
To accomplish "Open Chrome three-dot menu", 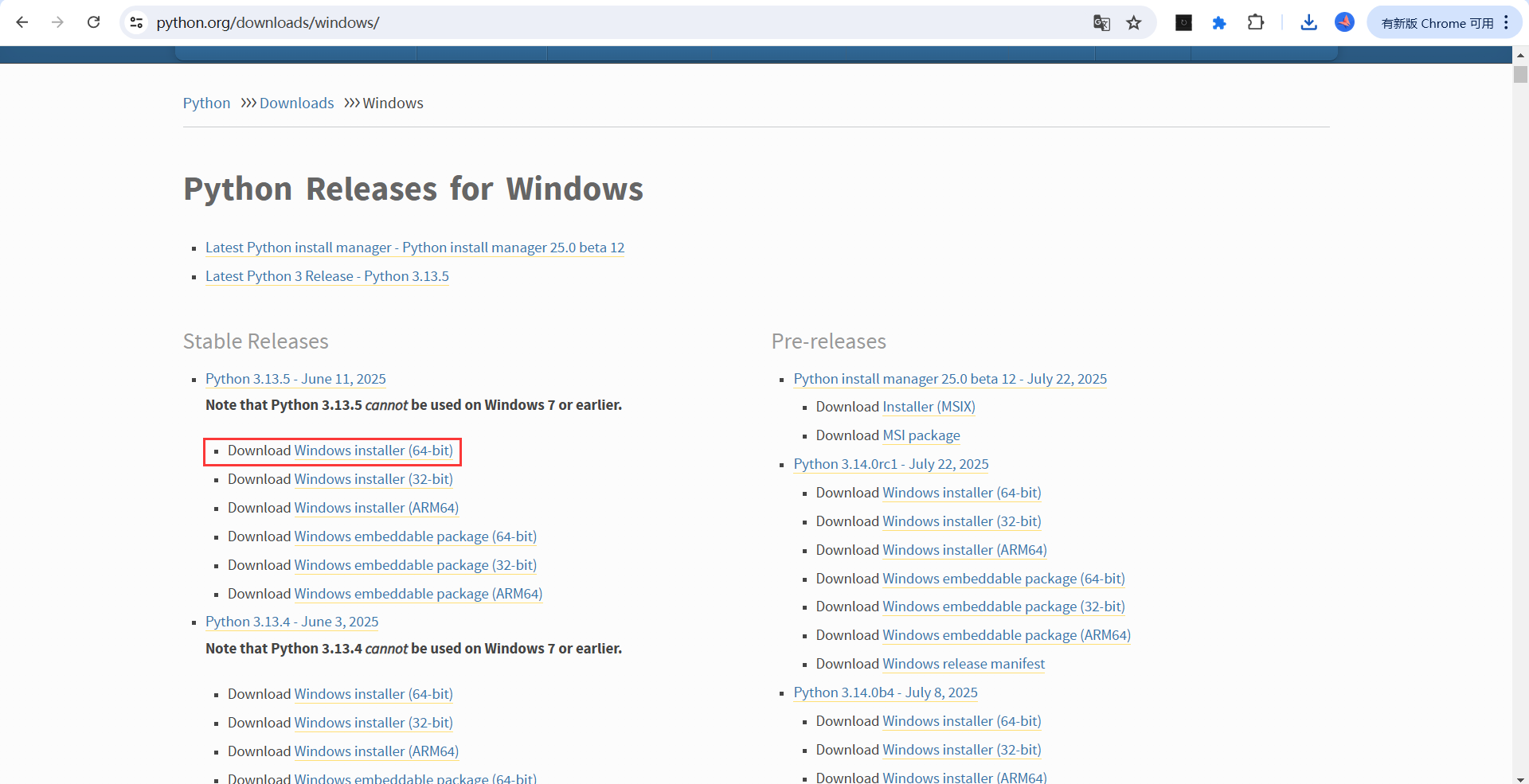I will pos(1507,22).
